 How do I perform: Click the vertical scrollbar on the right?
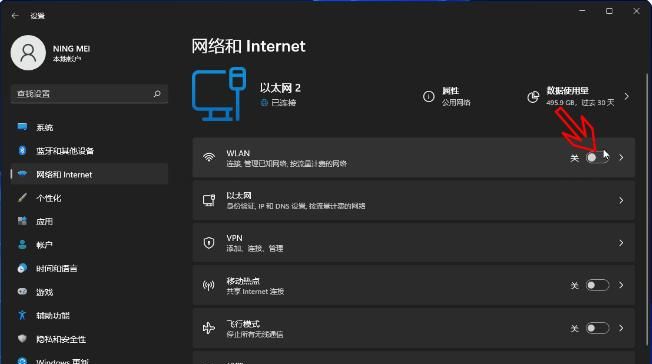point(647,209)
